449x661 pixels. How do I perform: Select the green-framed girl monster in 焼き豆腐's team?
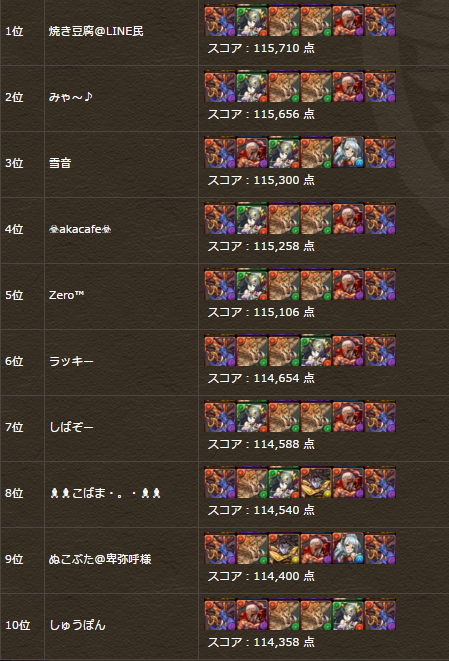coord(252,20)
